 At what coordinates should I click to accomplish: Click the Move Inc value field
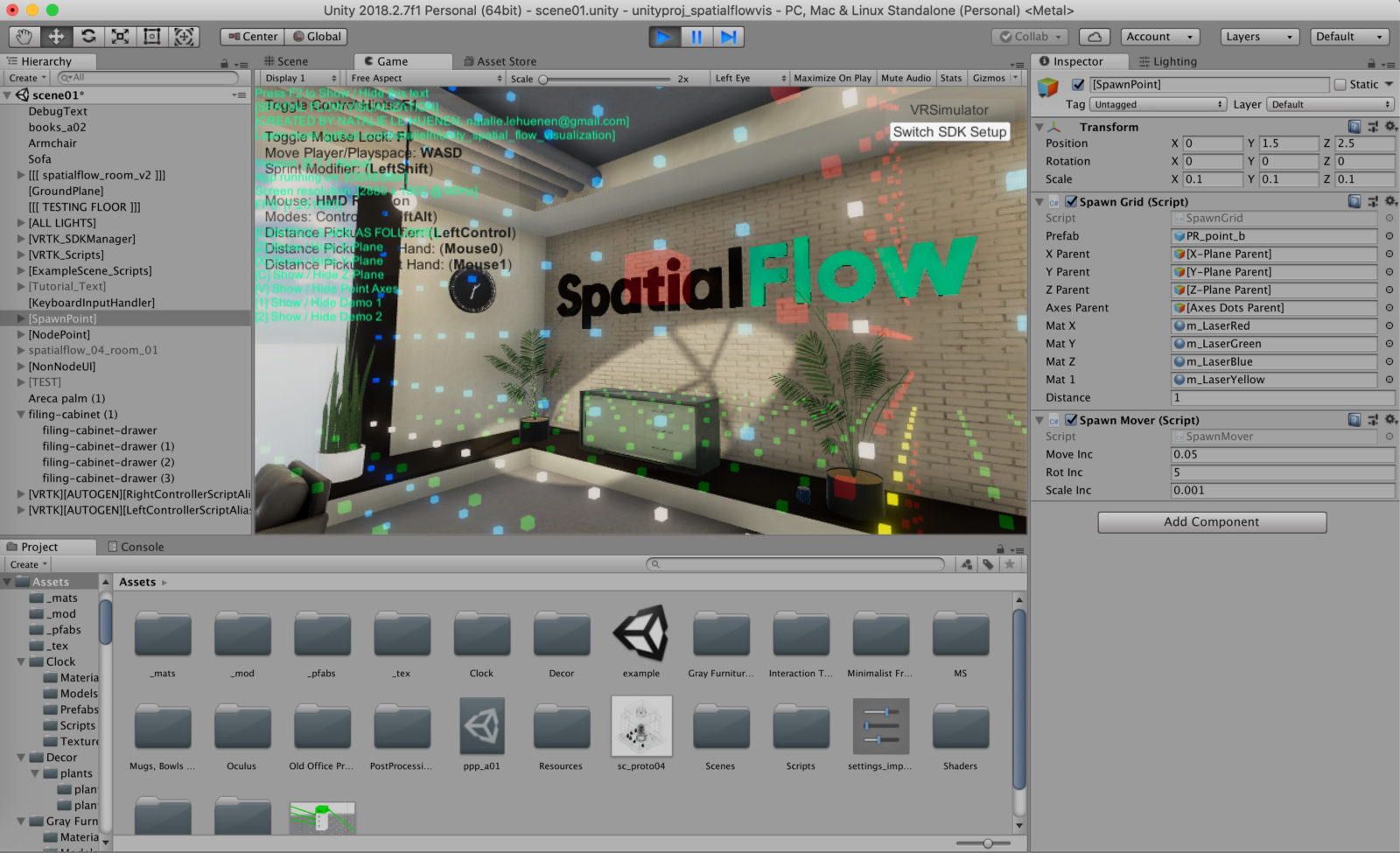pos(1283,455)
